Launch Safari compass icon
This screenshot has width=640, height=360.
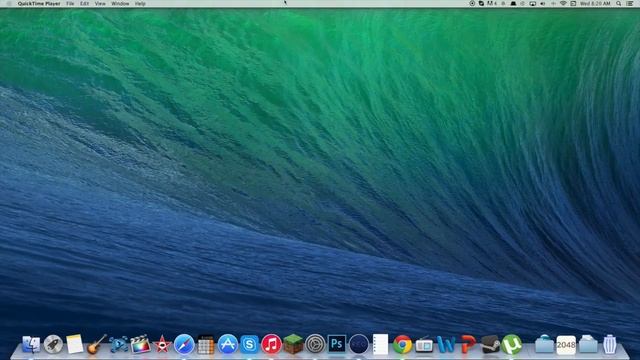(184, 344)
